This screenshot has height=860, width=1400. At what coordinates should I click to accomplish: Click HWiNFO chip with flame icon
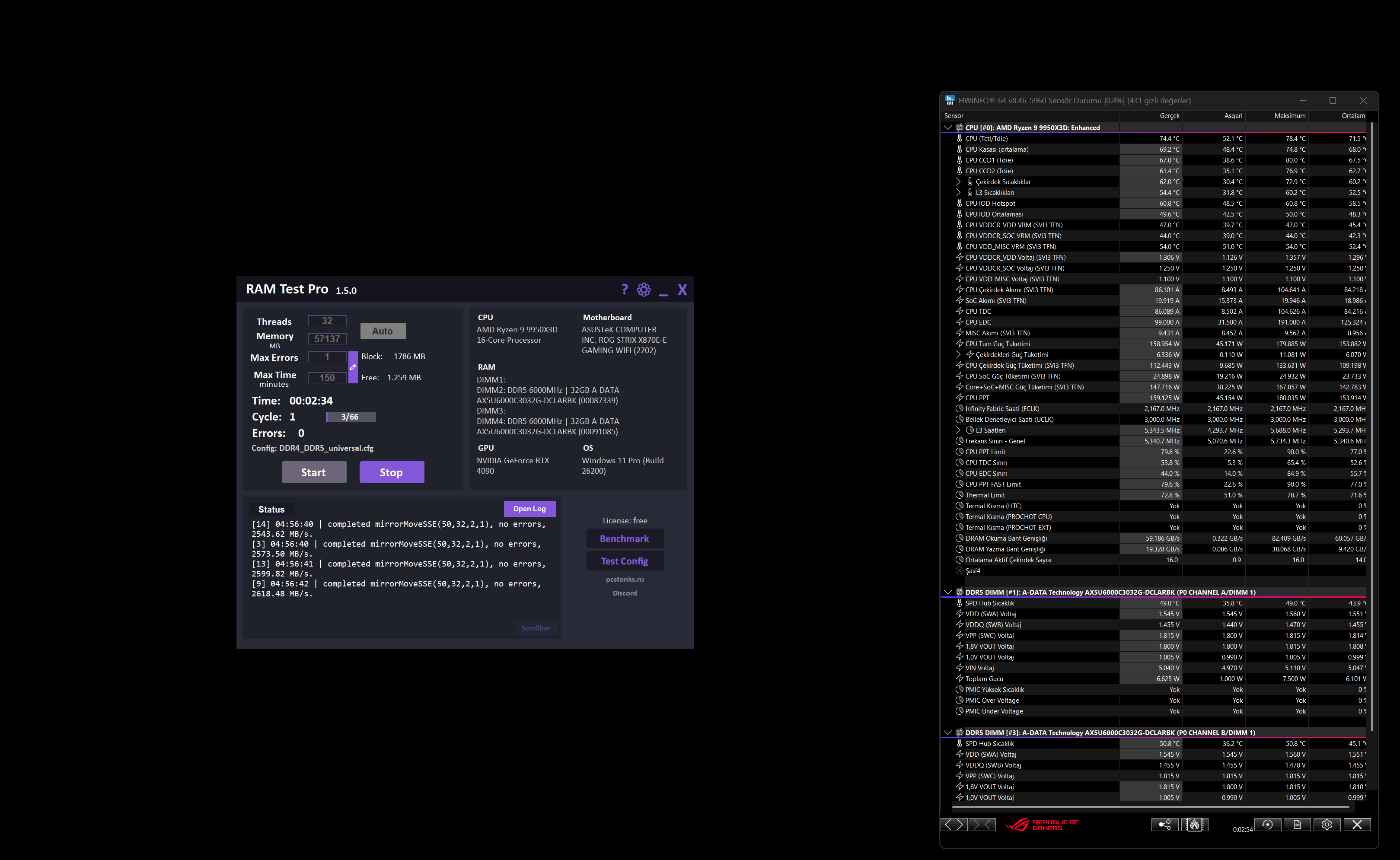pyautogui.click(x=1195, y=824)
